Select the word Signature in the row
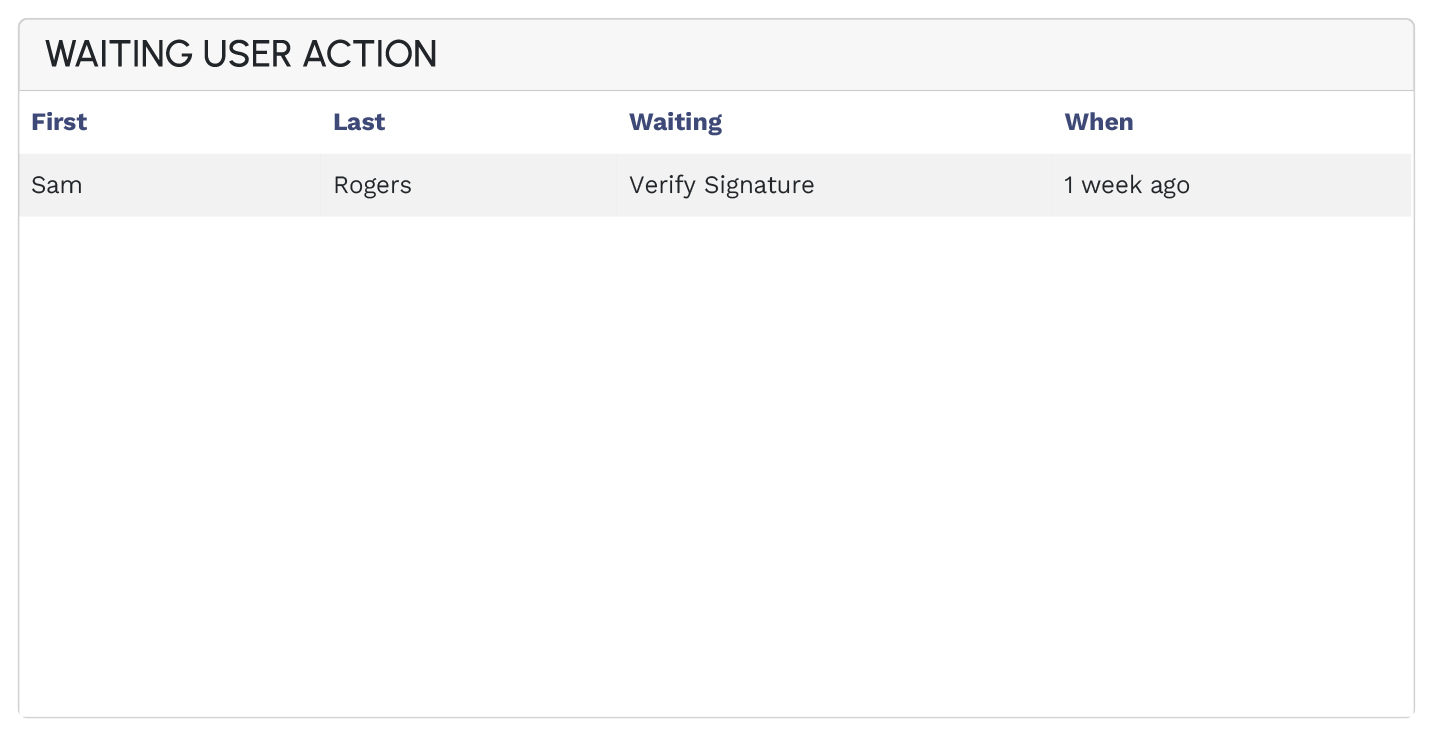1432x736 pixels. (x=759, y=185)
